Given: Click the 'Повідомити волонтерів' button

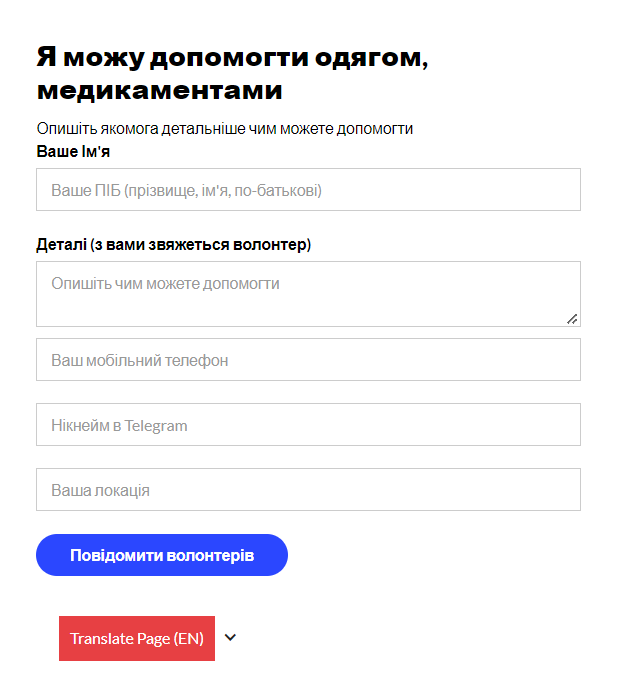Looking at the screenshot, I should point(162,555).
